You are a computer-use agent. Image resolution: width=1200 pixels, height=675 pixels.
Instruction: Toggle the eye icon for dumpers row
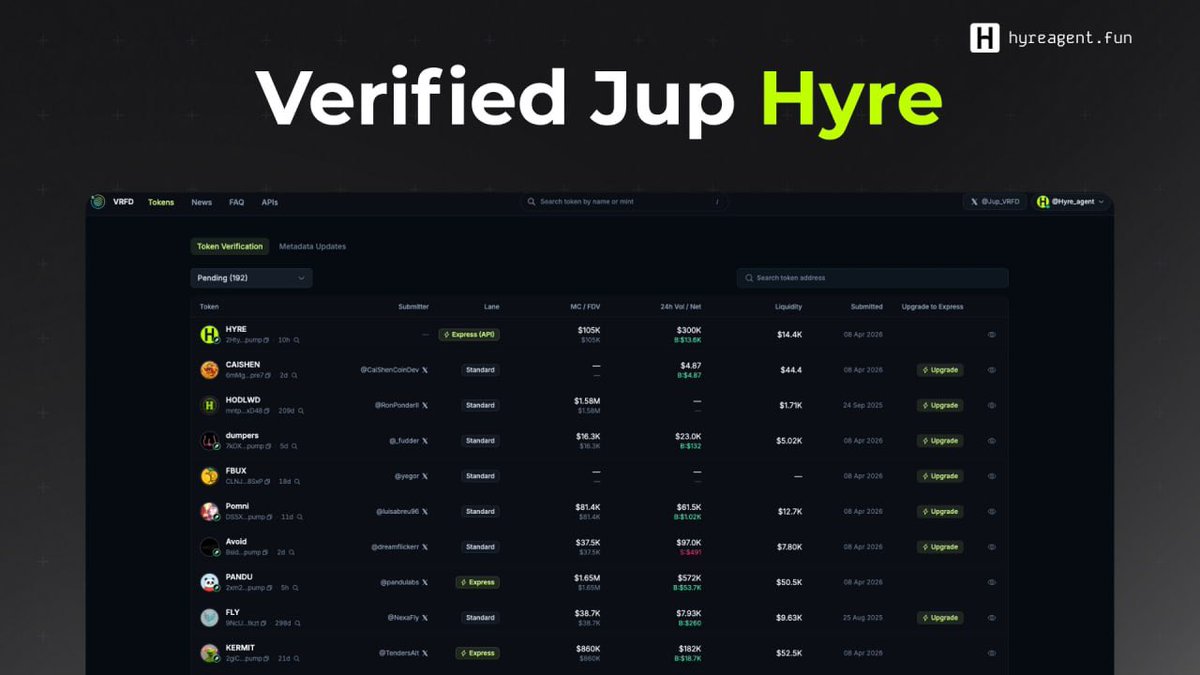(x=992, y=441)
